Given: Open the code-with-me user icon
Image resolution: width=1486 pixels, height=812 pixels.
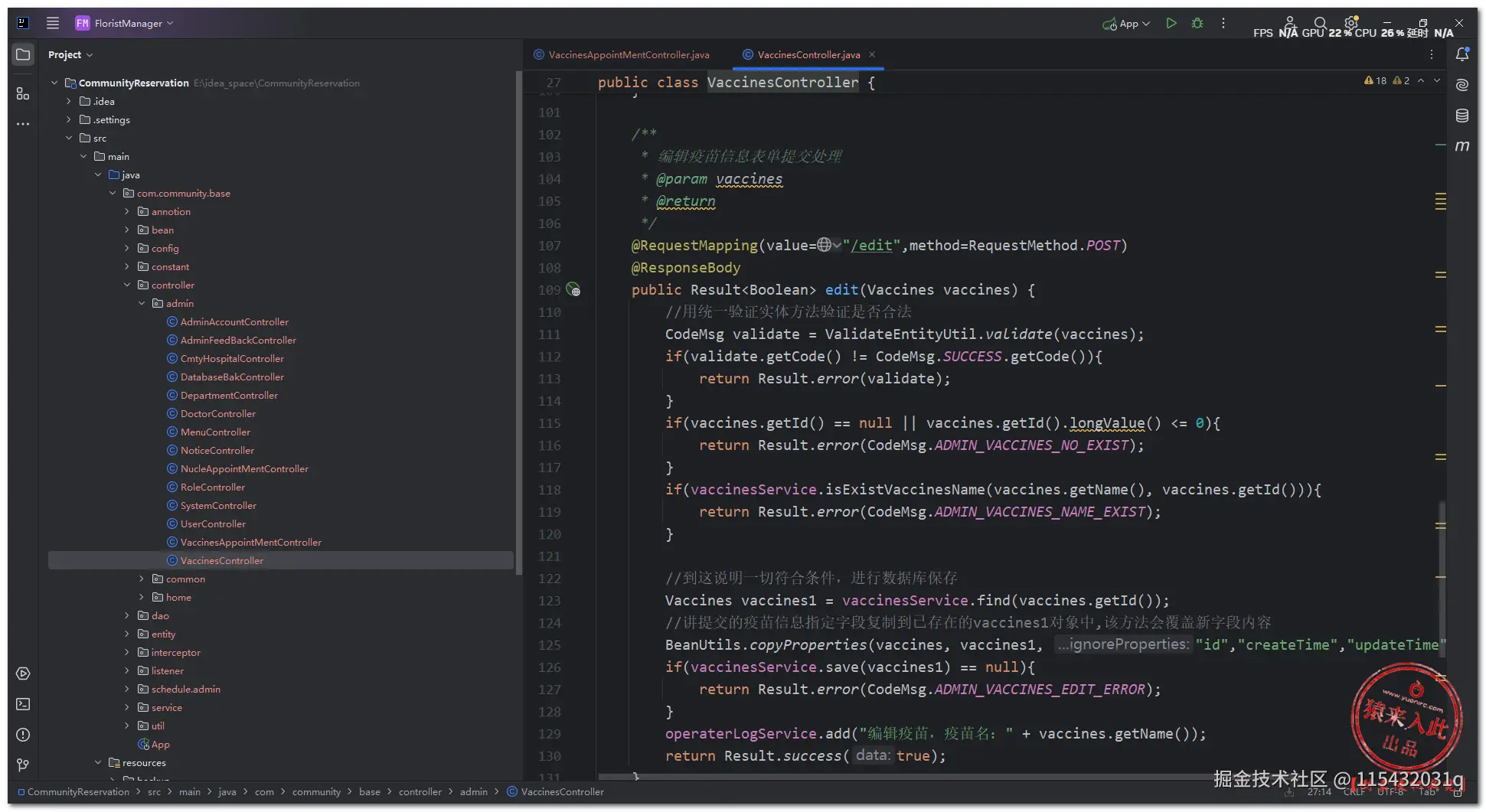Looking at the screenshot, I should coord(1290,23).
